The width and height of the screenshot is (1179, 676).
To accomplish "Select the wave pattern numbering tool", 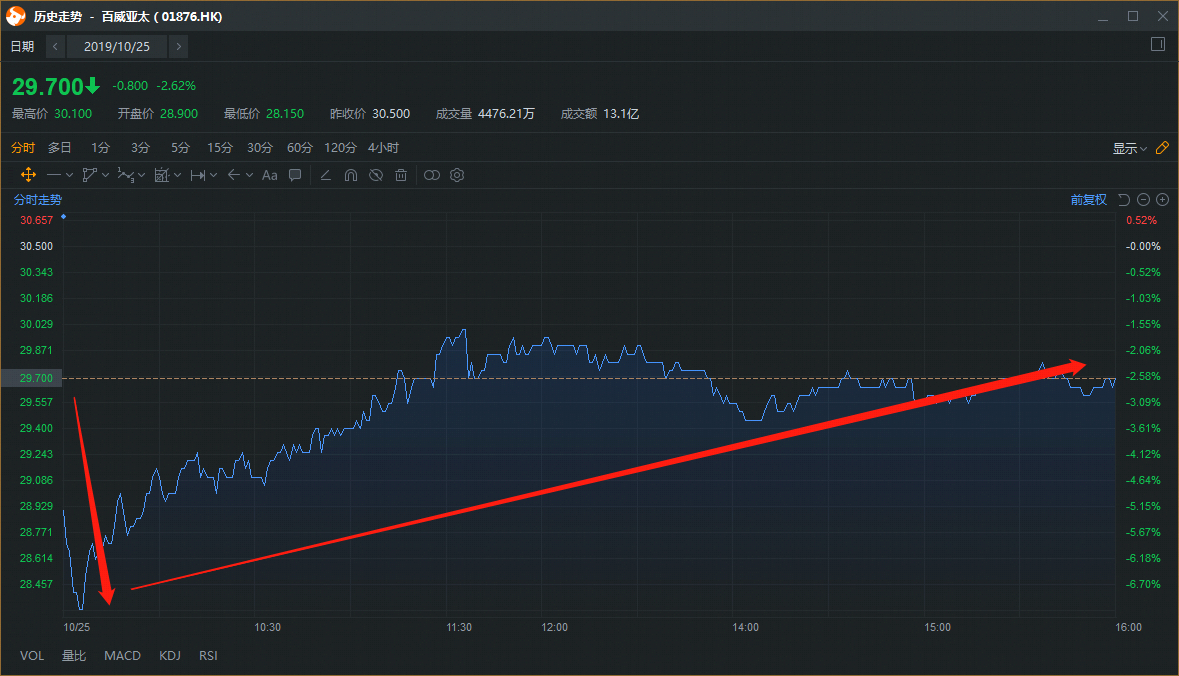I will (x=126, y=175).
